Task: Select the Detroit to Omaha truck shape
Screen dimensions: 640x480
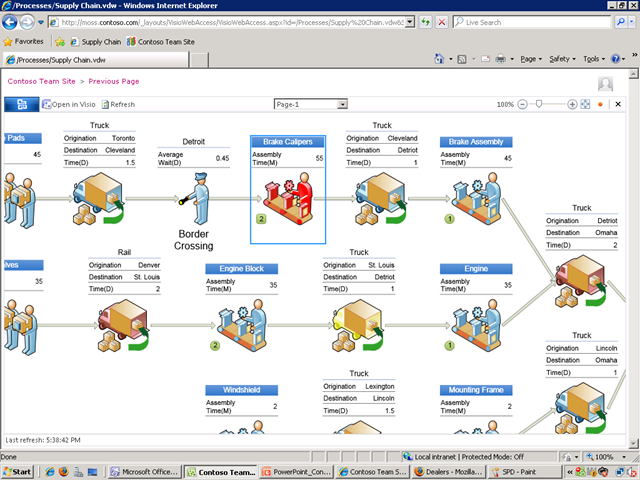Action: (x=580, y=281)
